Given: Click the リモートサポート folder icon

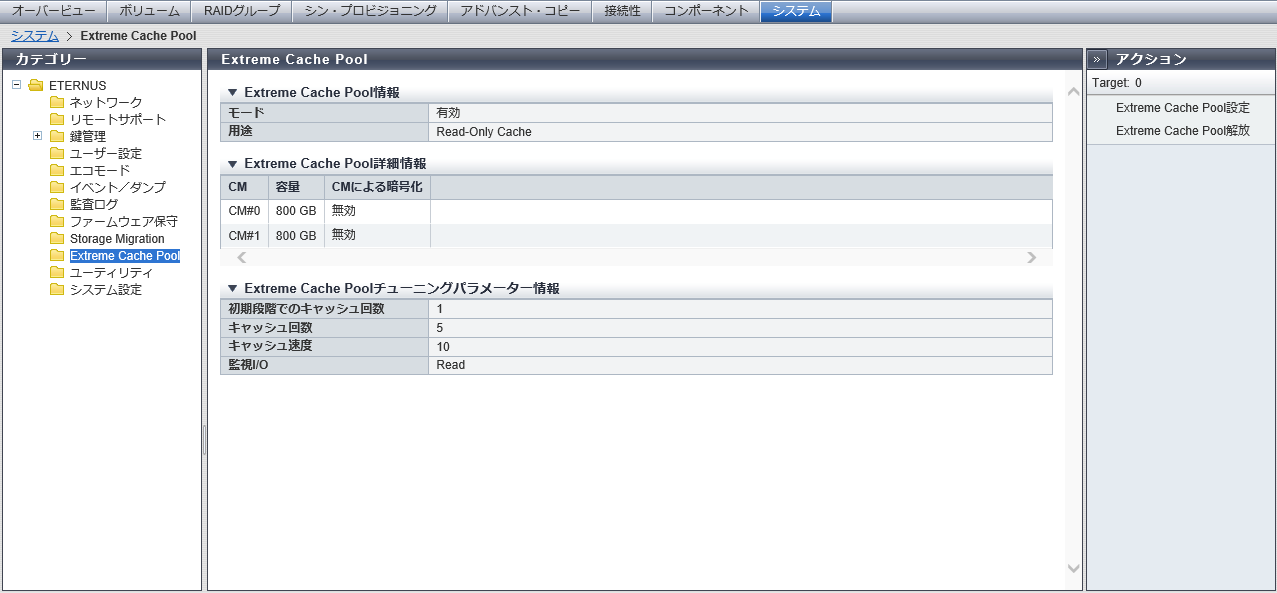Looking at the screenshot, I should [57, 119].
